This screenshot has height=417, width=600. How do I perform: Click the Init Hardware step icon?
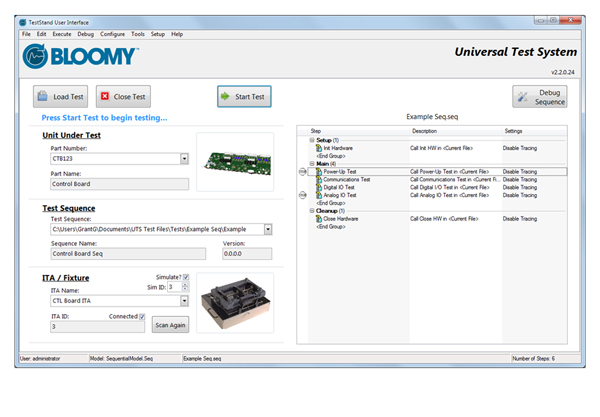coord(319,148)
